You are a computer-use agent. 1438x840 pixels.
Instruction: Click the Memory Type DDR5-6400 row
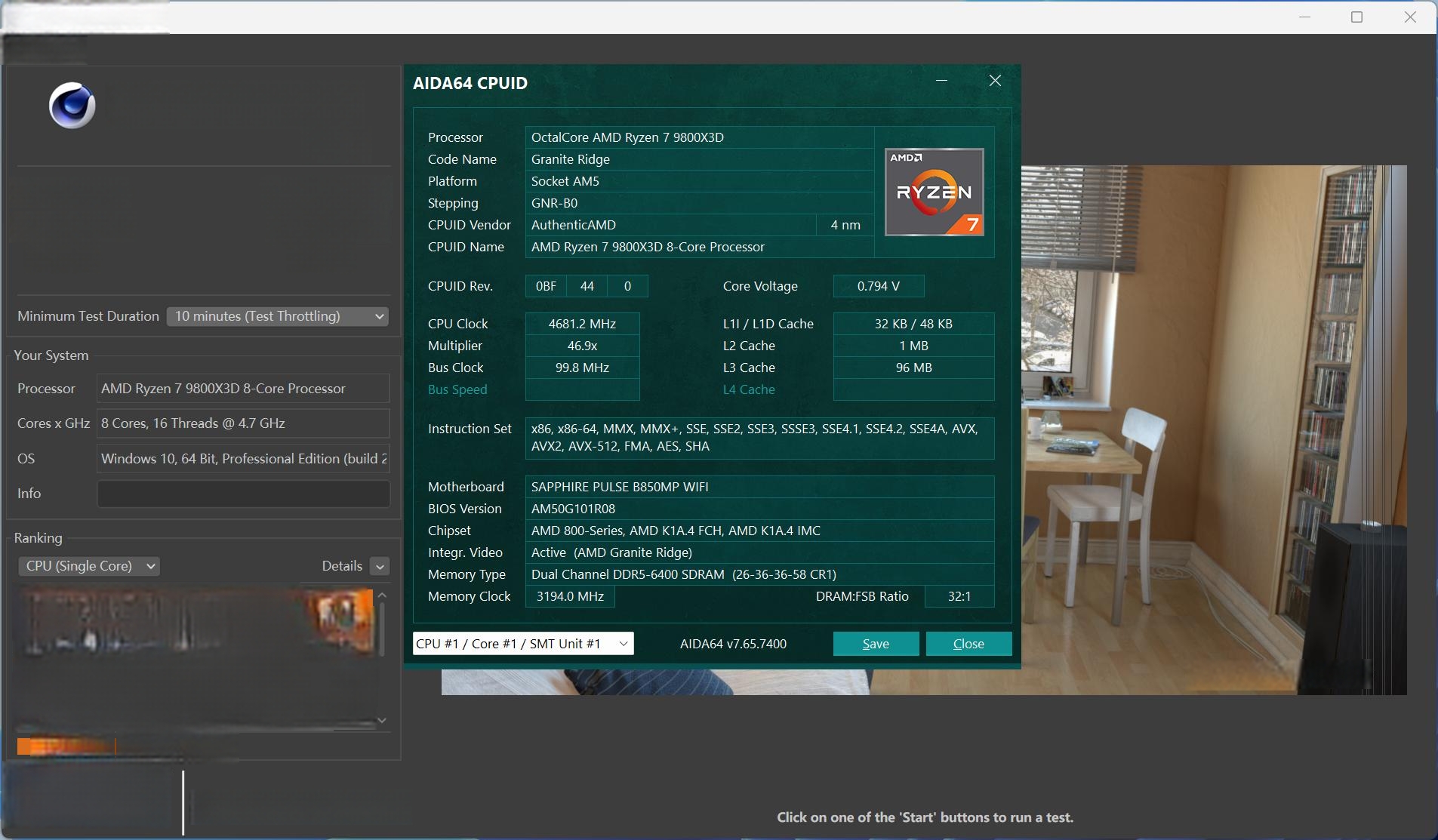(x=759, y=574)
